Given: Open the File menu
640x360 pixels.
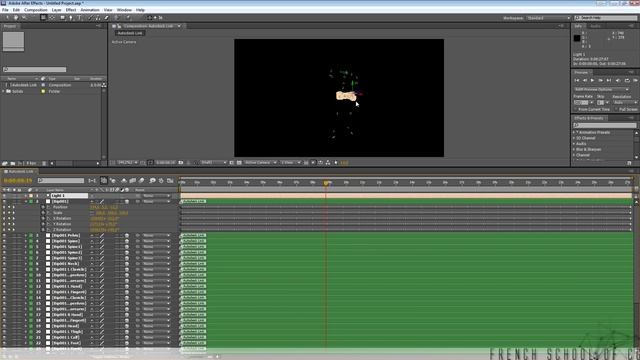Looking at the screenshot, I should pos(5,10).
